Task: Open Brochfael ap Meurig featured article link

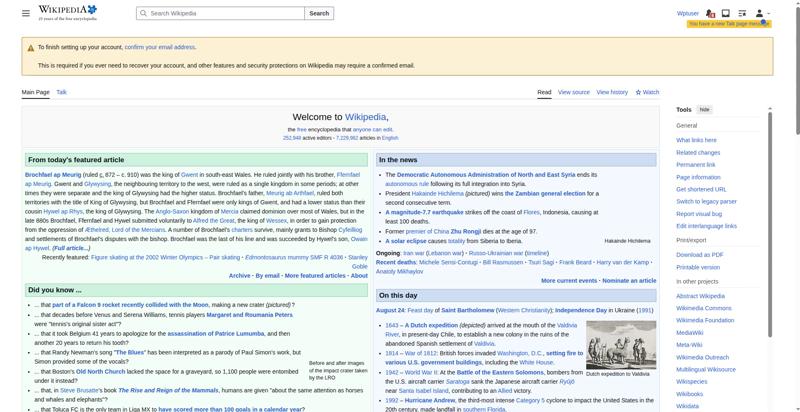Action: pos(53,175)
